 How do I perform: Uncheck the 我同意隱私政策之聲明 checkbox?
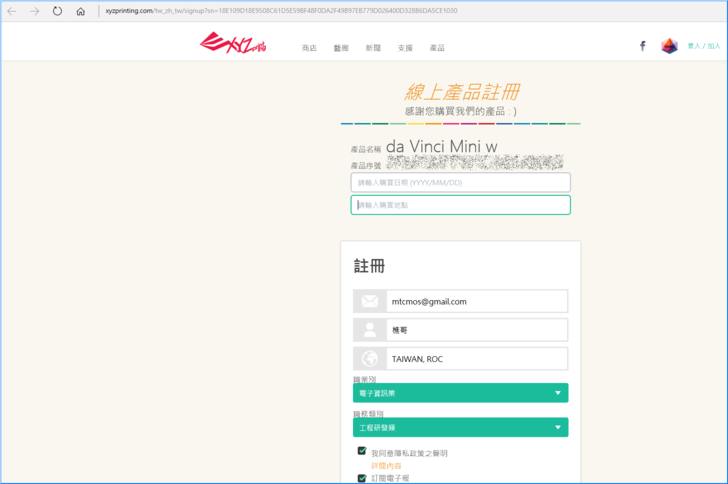point(362,452)
